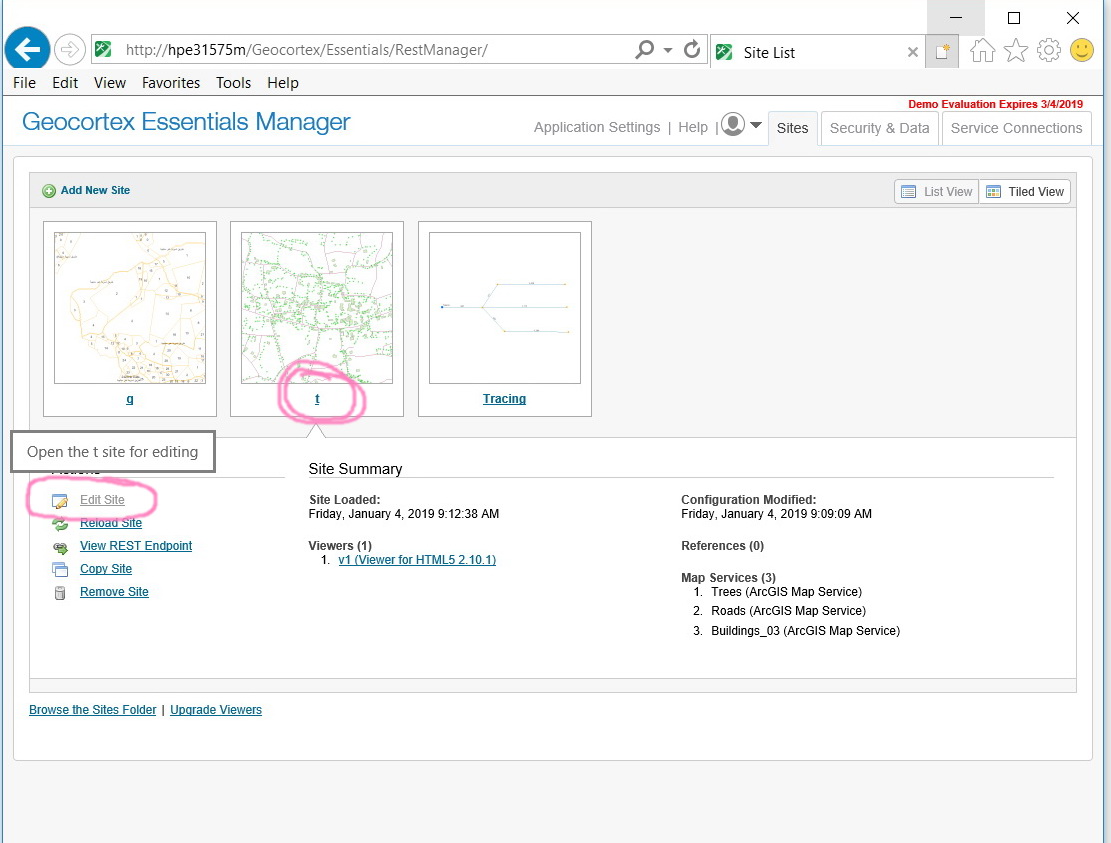1111x843 pixels.
Task: Switch to List View
Action: 937,191
